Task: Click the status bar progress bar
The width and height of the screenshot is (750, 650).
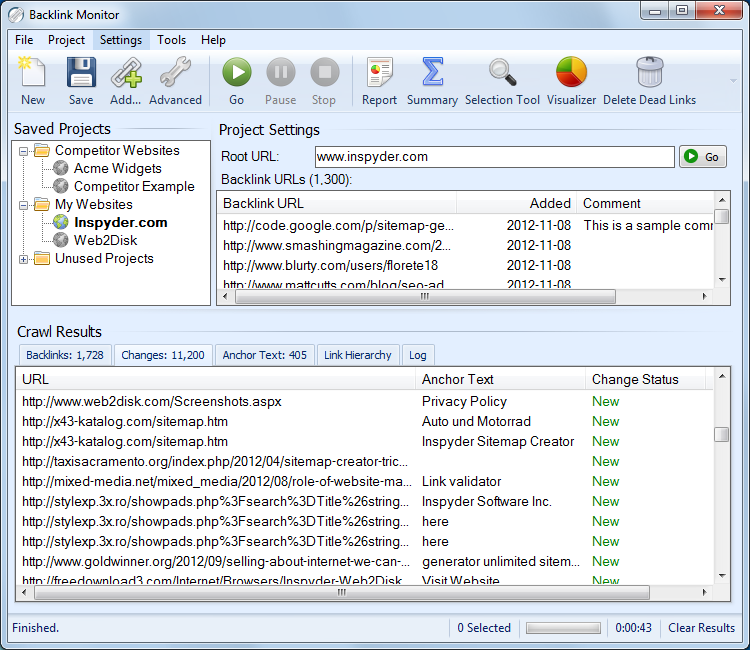Action: (x=563, y=628)
